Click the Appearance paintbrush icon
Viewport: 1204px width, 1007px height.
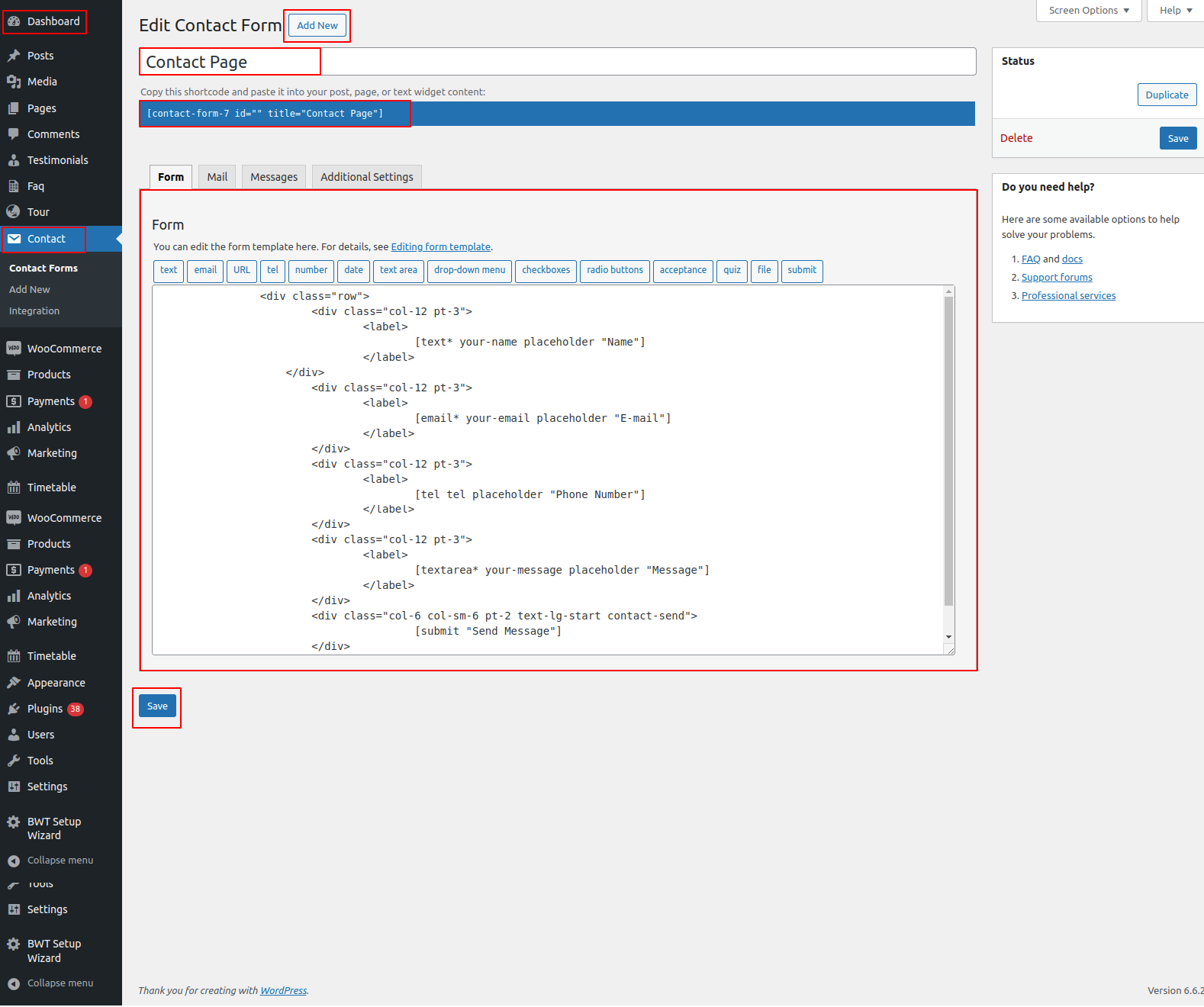pyautogui.click(x=14, y=683)
